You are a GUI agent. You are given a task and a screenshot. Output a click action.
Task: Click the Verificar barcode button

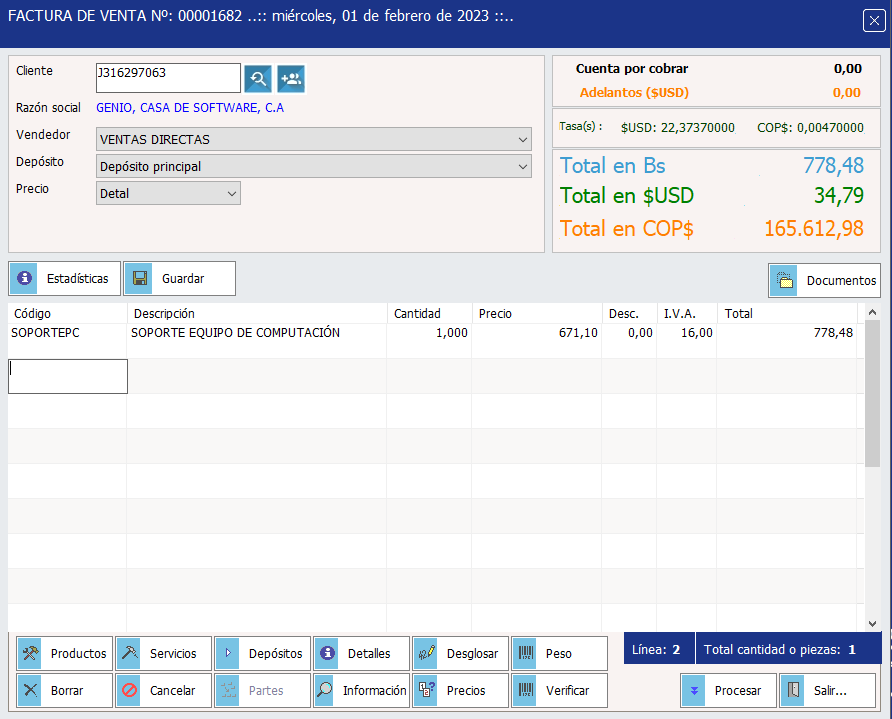[559, 690]
